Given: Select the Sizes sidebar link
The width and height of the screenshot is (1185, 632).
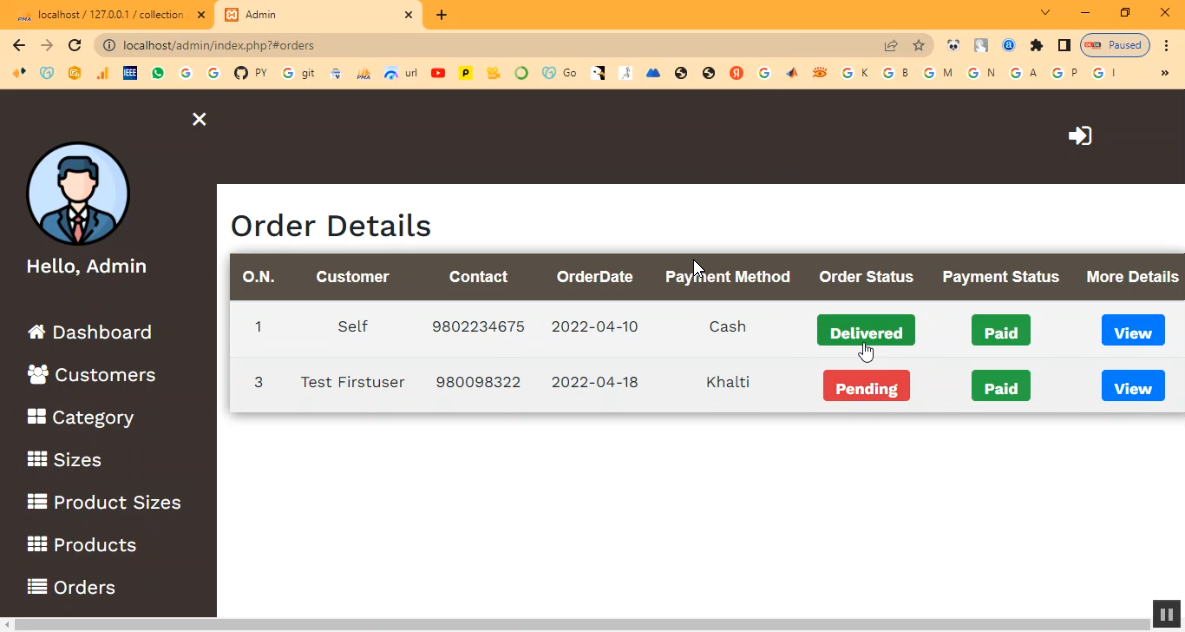Looking at the screenshot, I should [x=65, y=460].
